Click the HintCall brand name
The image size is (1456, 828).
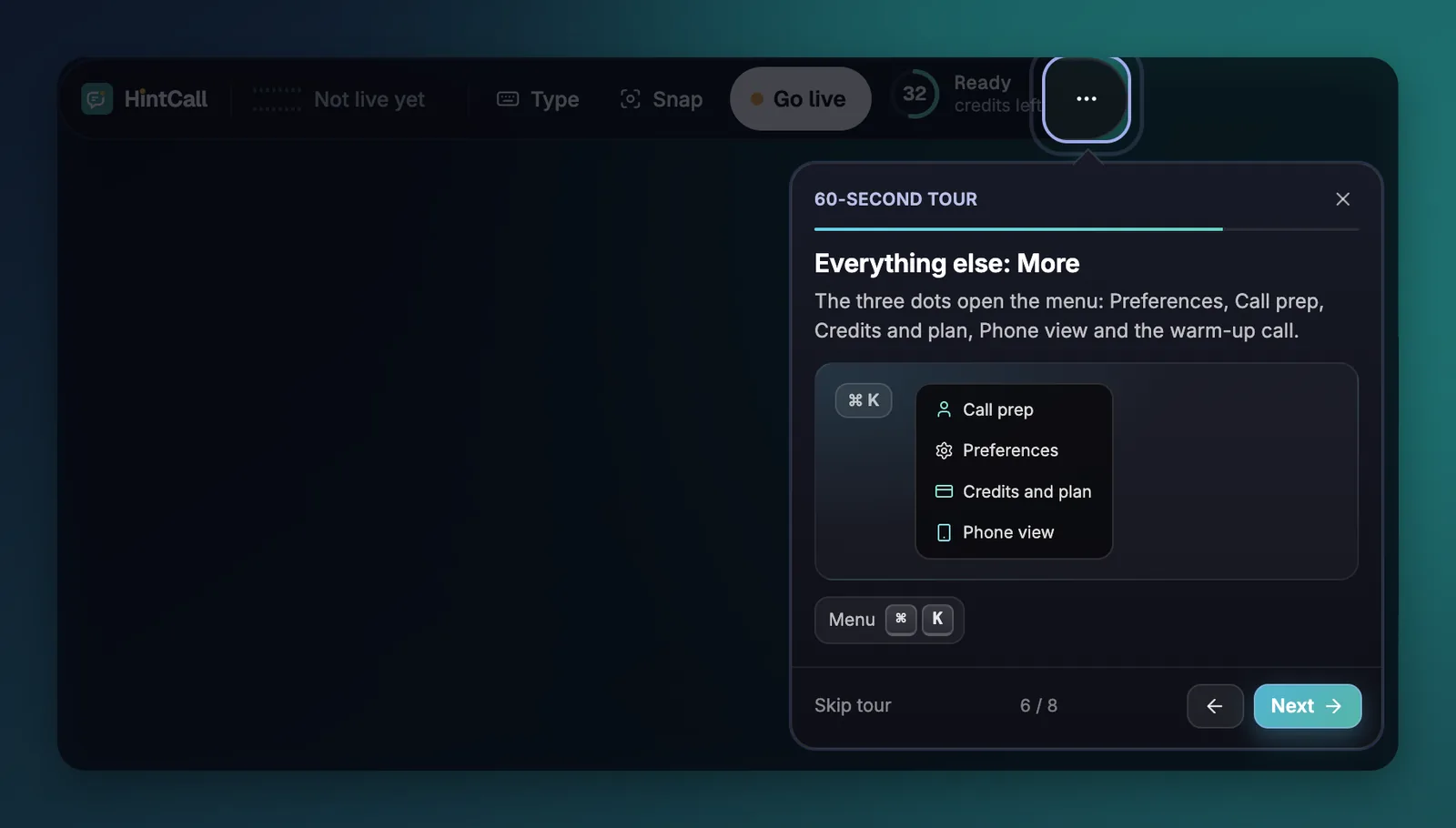166,99
